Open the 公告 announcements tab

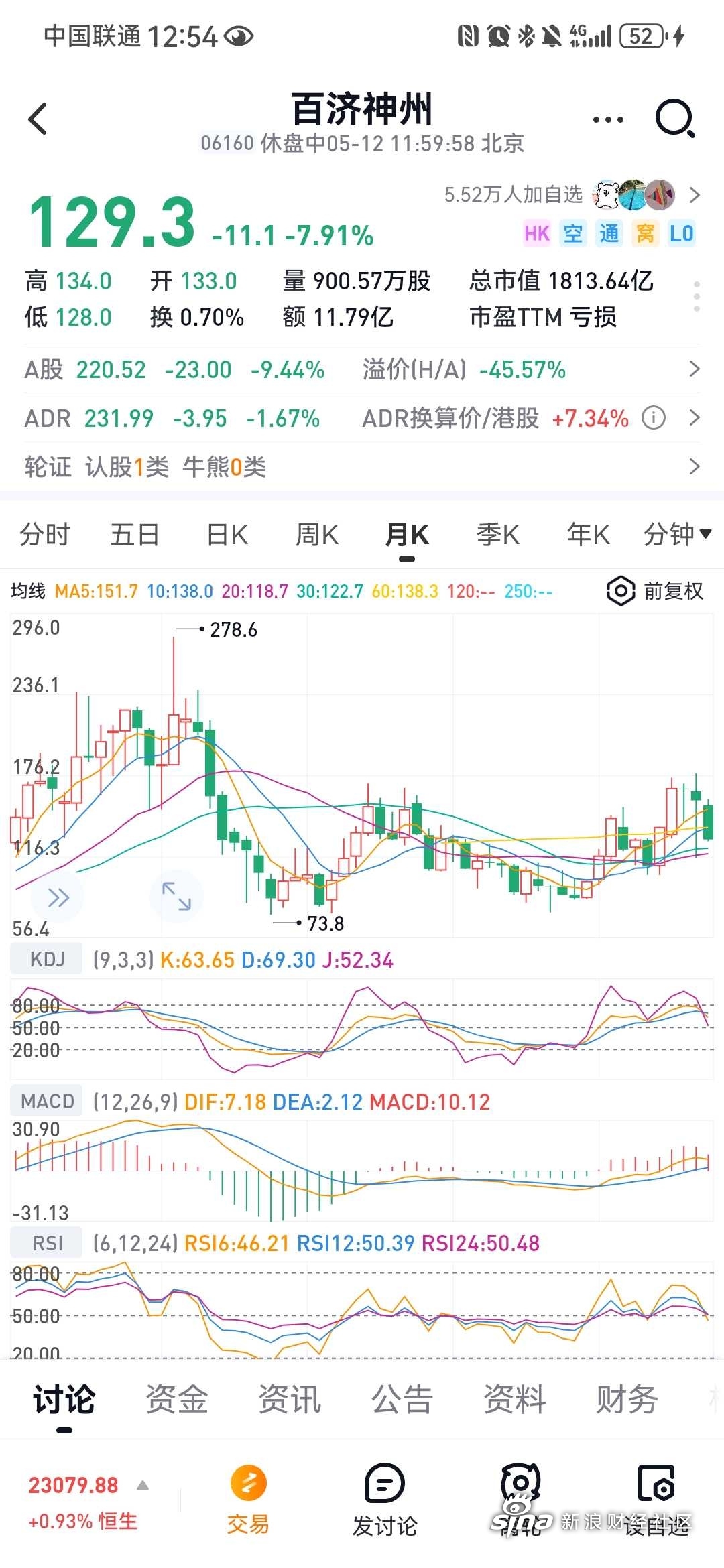[402, 1398]
